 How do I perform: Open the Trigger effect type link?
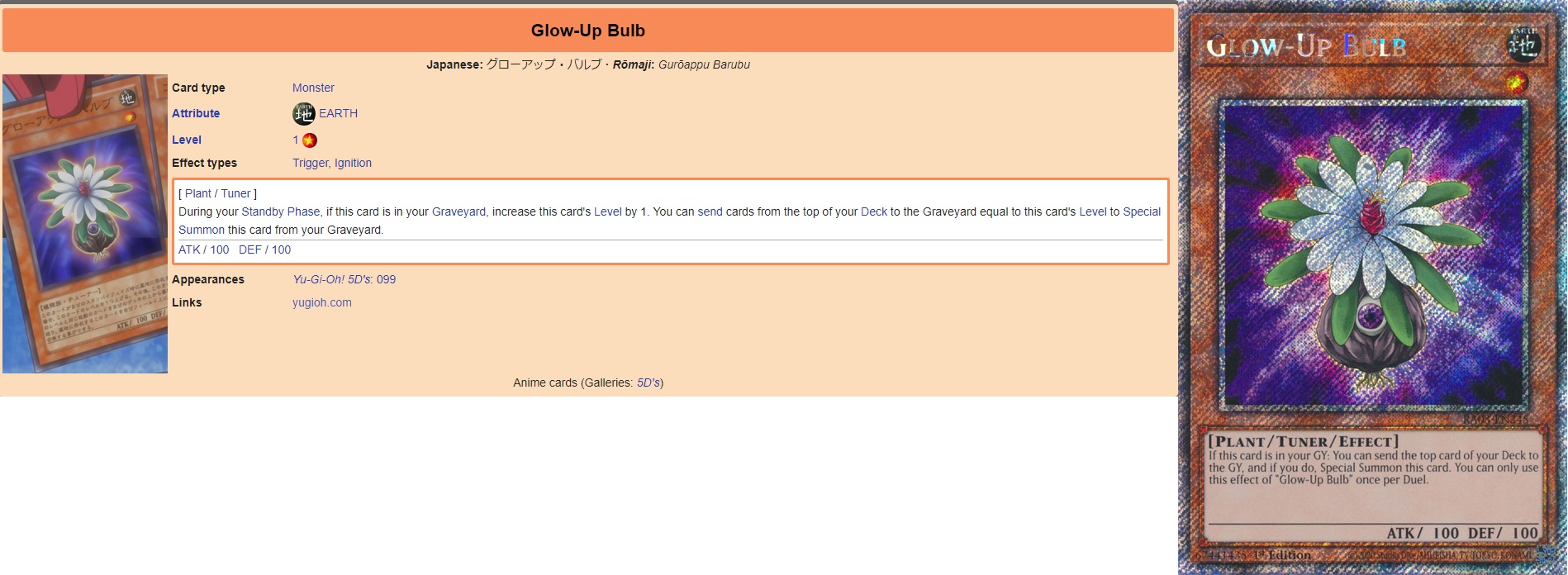click(310, 163)
